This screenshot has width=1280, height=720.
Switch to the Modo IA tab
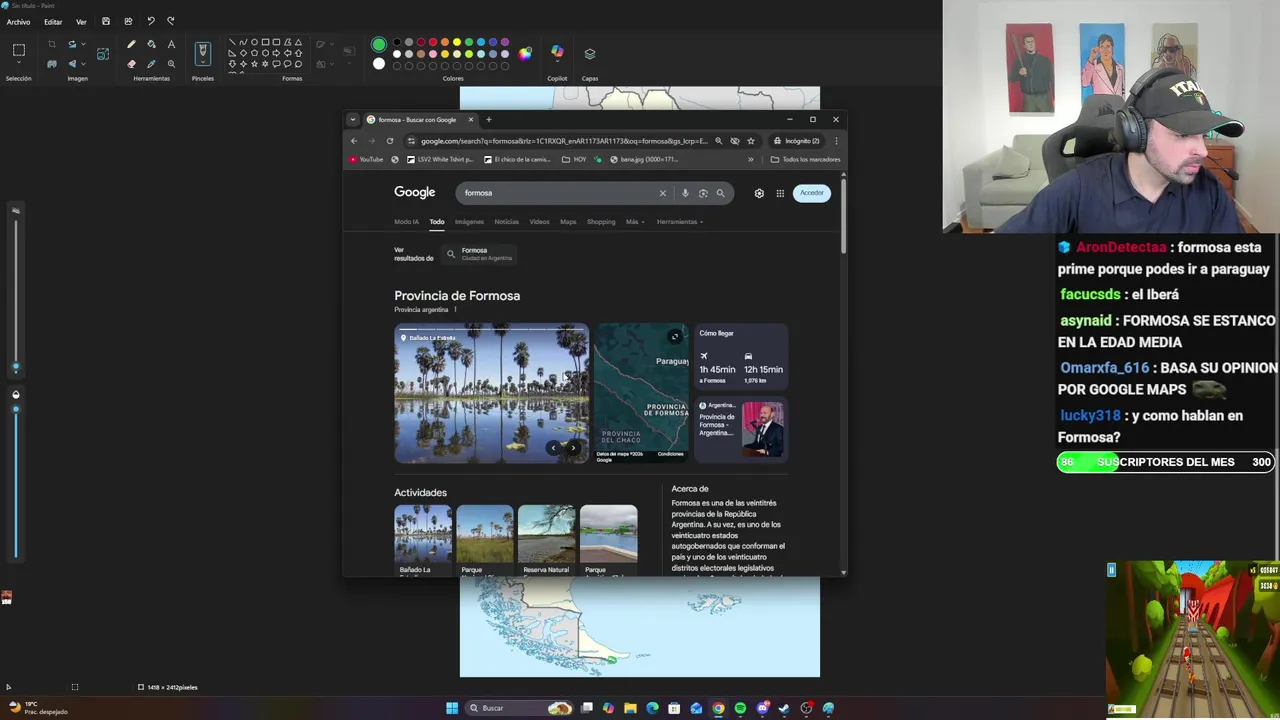point(406,222)
